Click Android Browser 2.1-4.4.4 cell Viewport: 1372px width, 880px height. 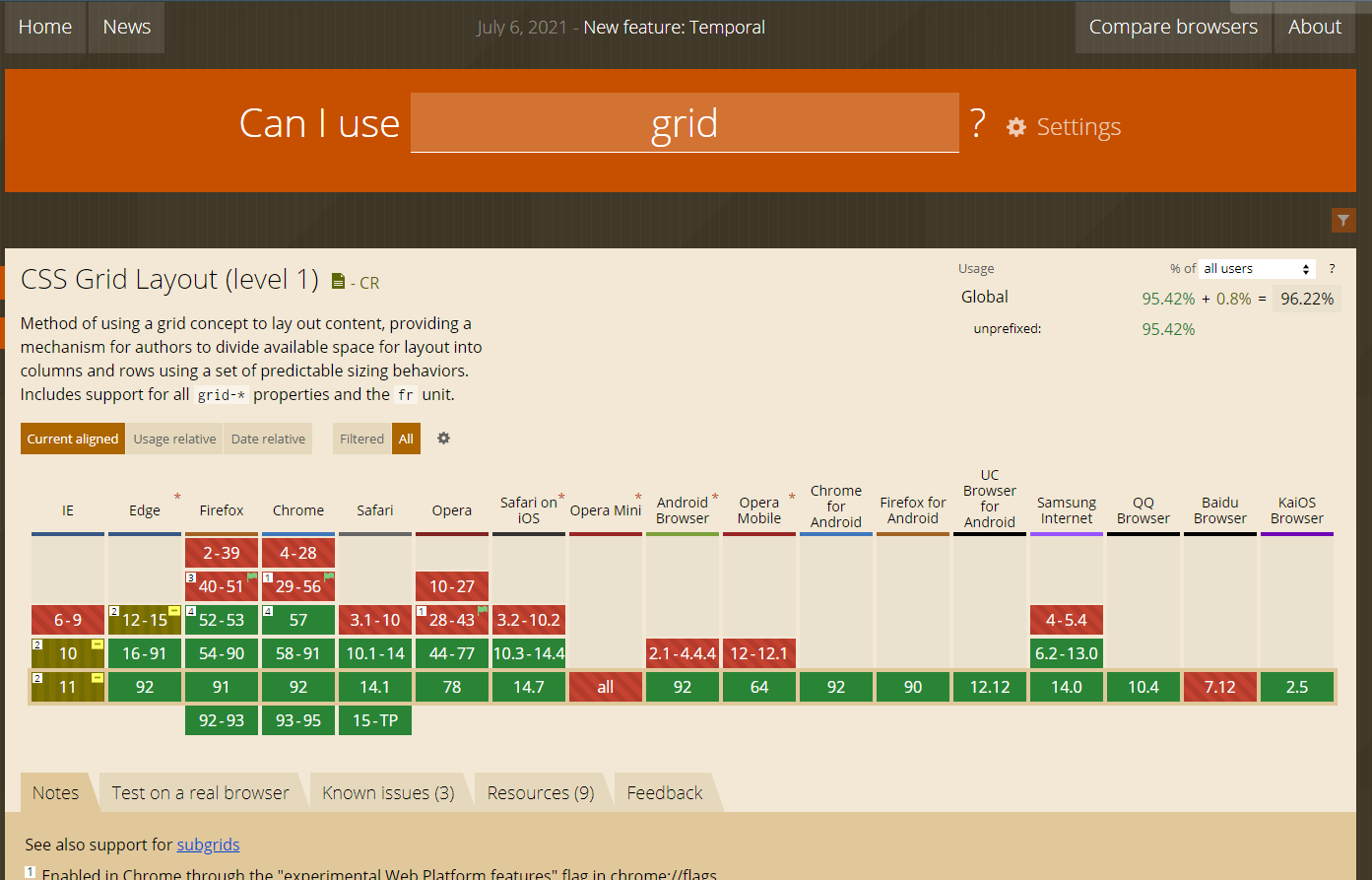click(683, 653)
